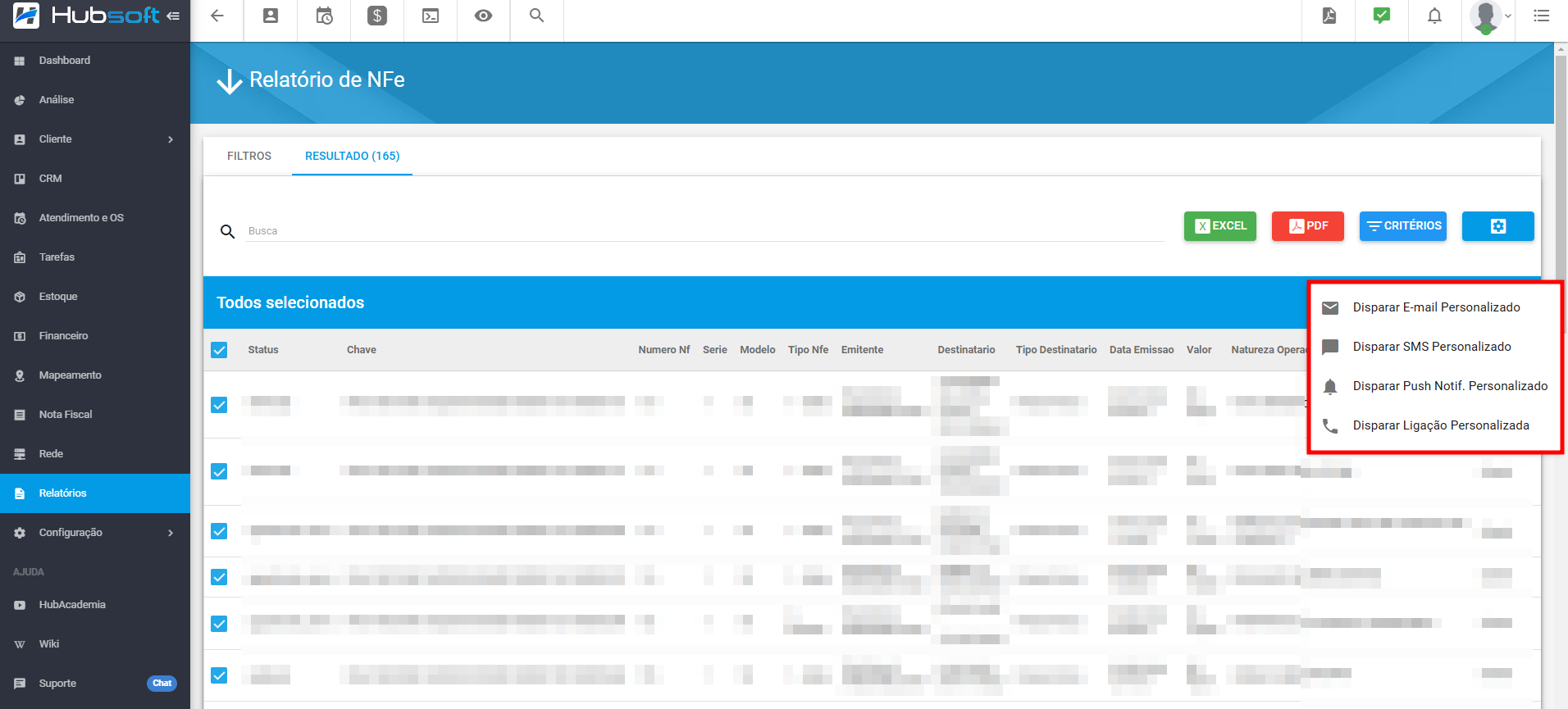
Task: Click the dollar sign financial icon
Action: click(377, 16)
